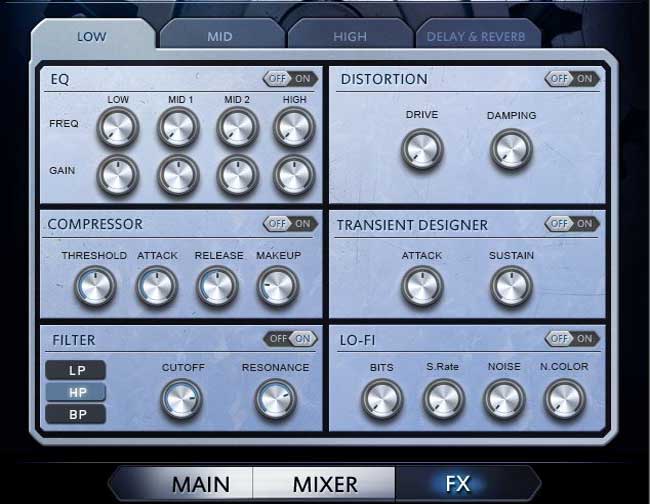Choose the HP filter mode
The height and width of the screenshot is (504, 650).
76,392
